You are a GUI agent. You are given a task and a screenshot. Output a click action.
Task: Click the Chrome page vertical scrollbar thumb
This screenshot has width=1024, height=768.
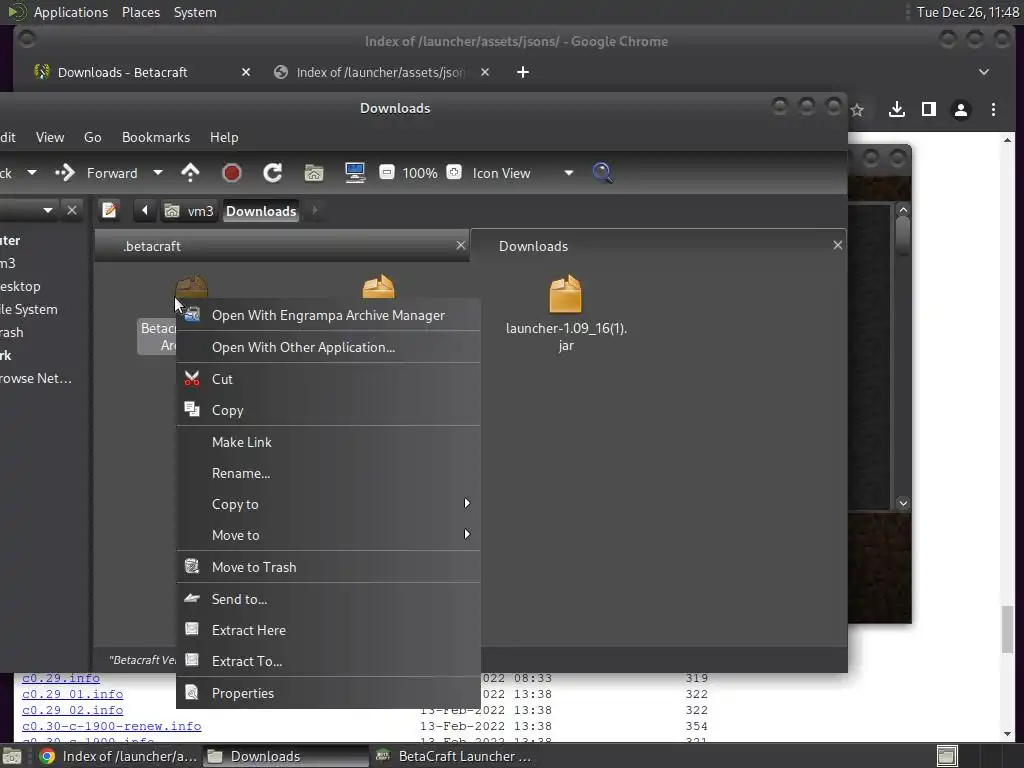click(x=1008, y=630)
